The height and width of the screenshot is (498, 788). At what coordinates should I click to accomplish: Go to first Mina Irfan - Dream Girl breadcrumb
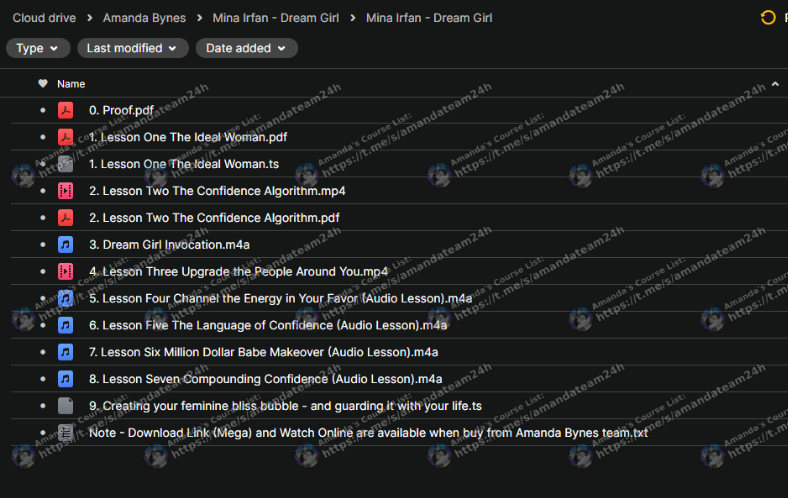275,18
